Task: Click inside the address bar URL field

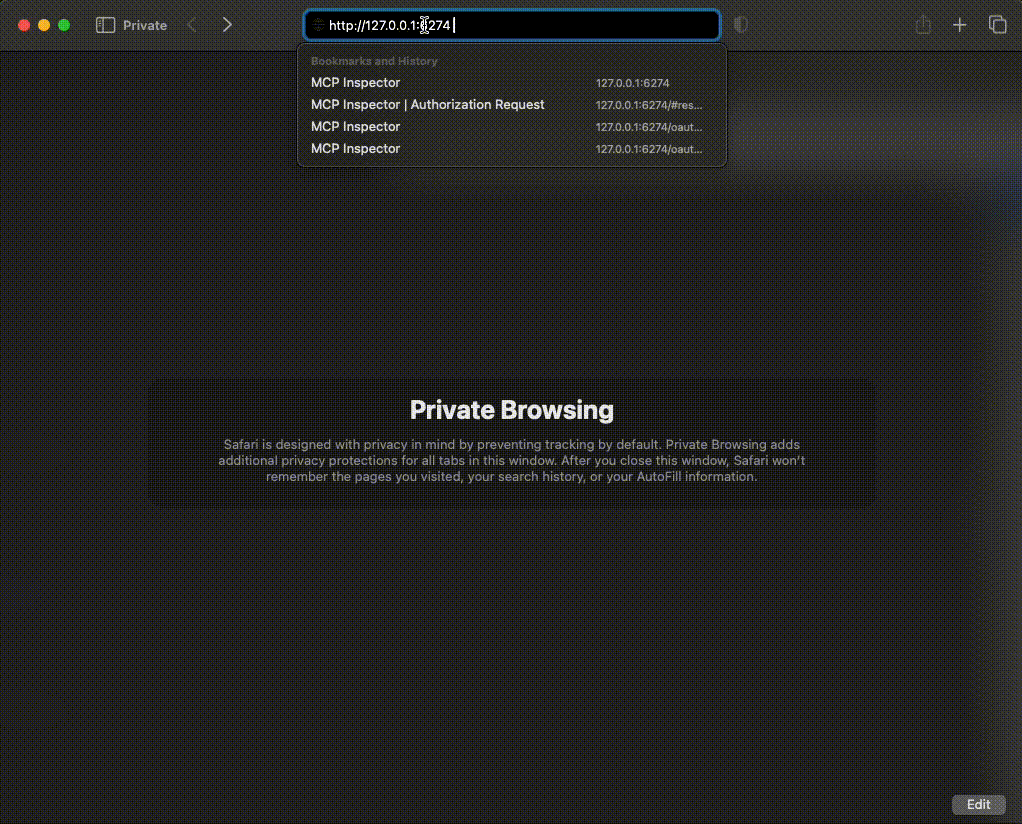Action: (x=512, y=25)
